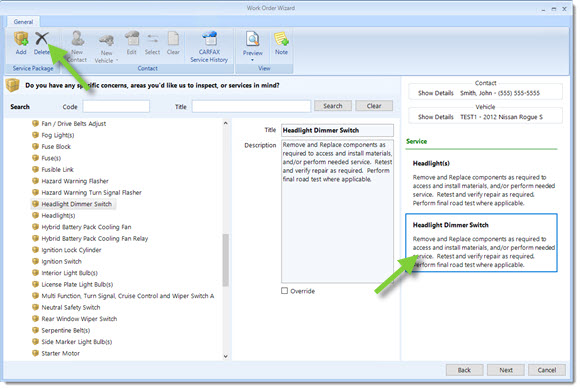The image size is (580, 389).
Task: Click the Search button
Action: pos(333,106)
